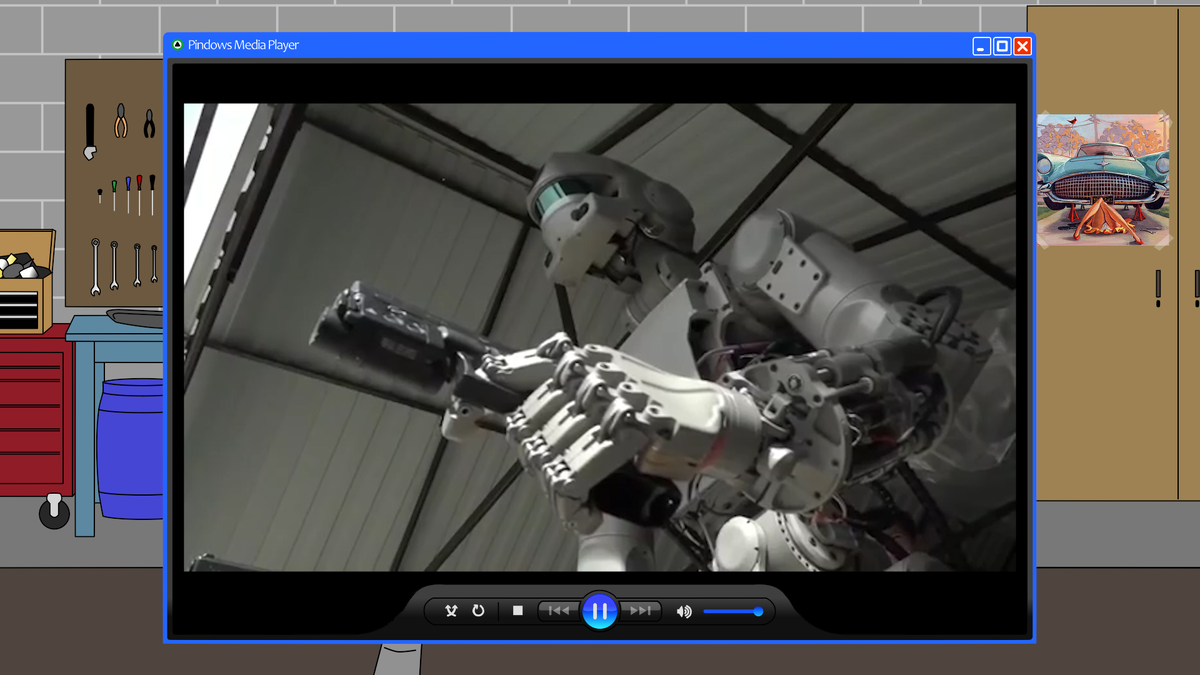1200x675 pixels.
Task: Click the Pindows Media Player title text
Action: click(x=243, y=45)
